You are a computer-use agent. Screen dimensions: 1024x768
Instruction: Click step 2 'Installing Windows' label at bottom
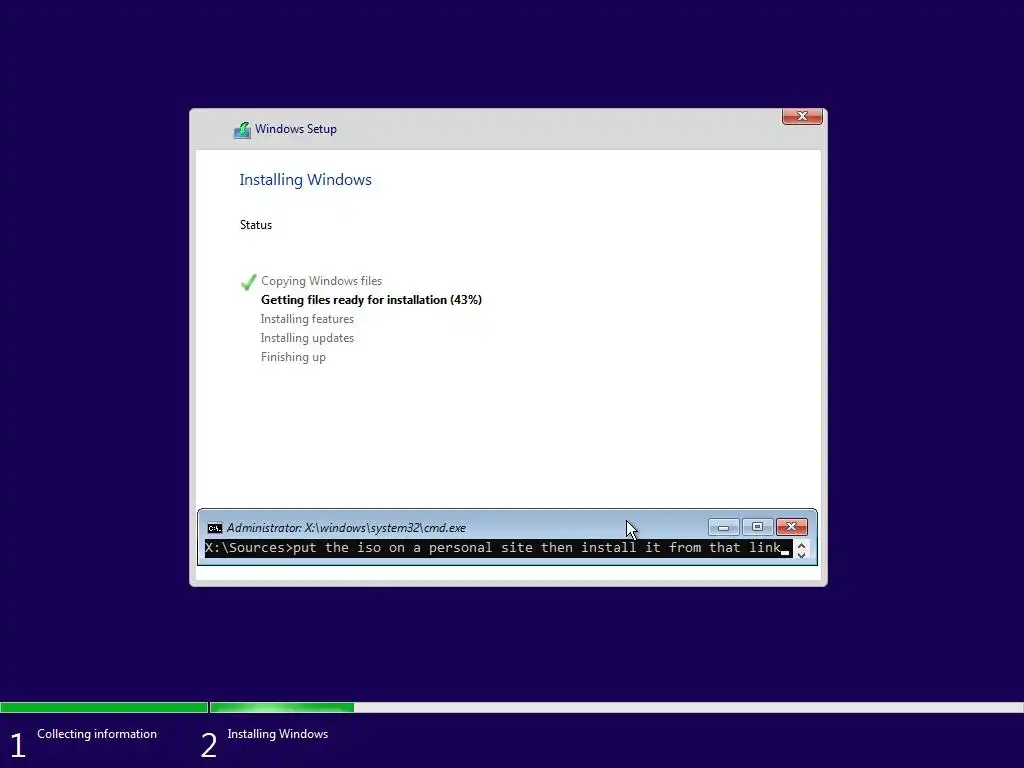[278, 734]
